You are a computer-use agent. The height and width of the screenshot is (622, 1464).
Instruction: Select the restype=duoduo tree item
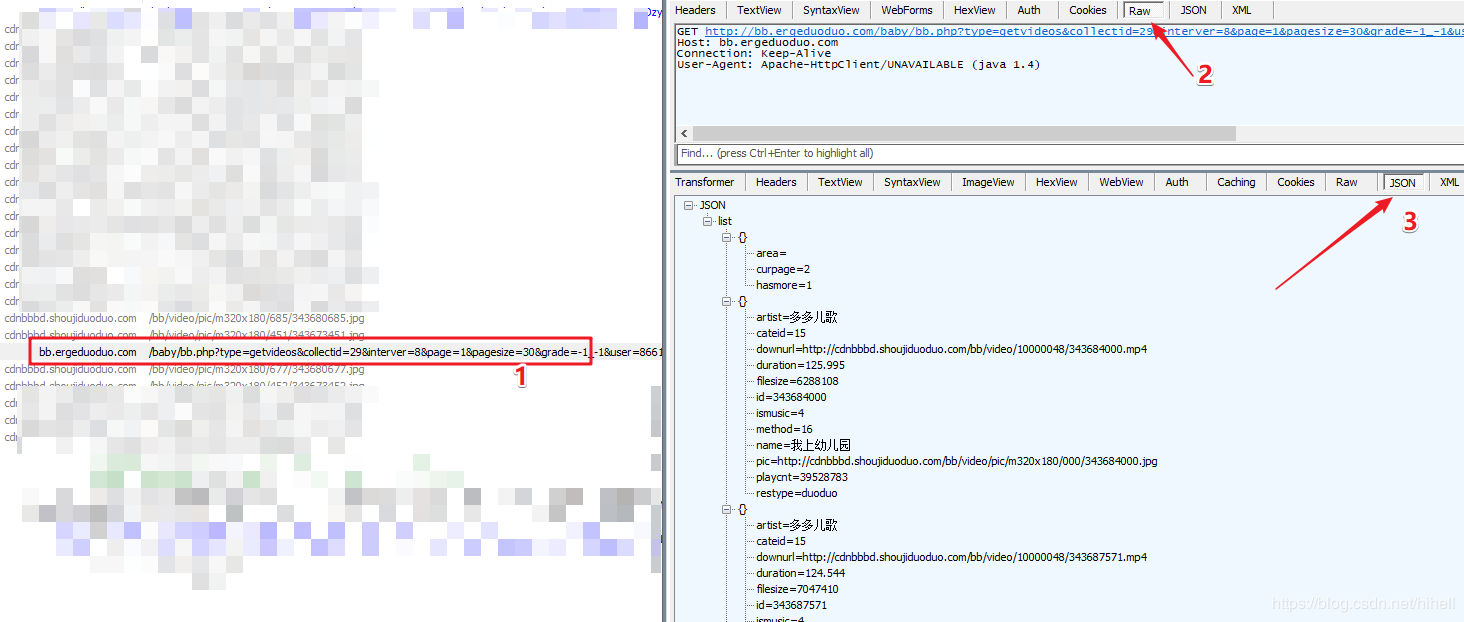click(797, 493)
